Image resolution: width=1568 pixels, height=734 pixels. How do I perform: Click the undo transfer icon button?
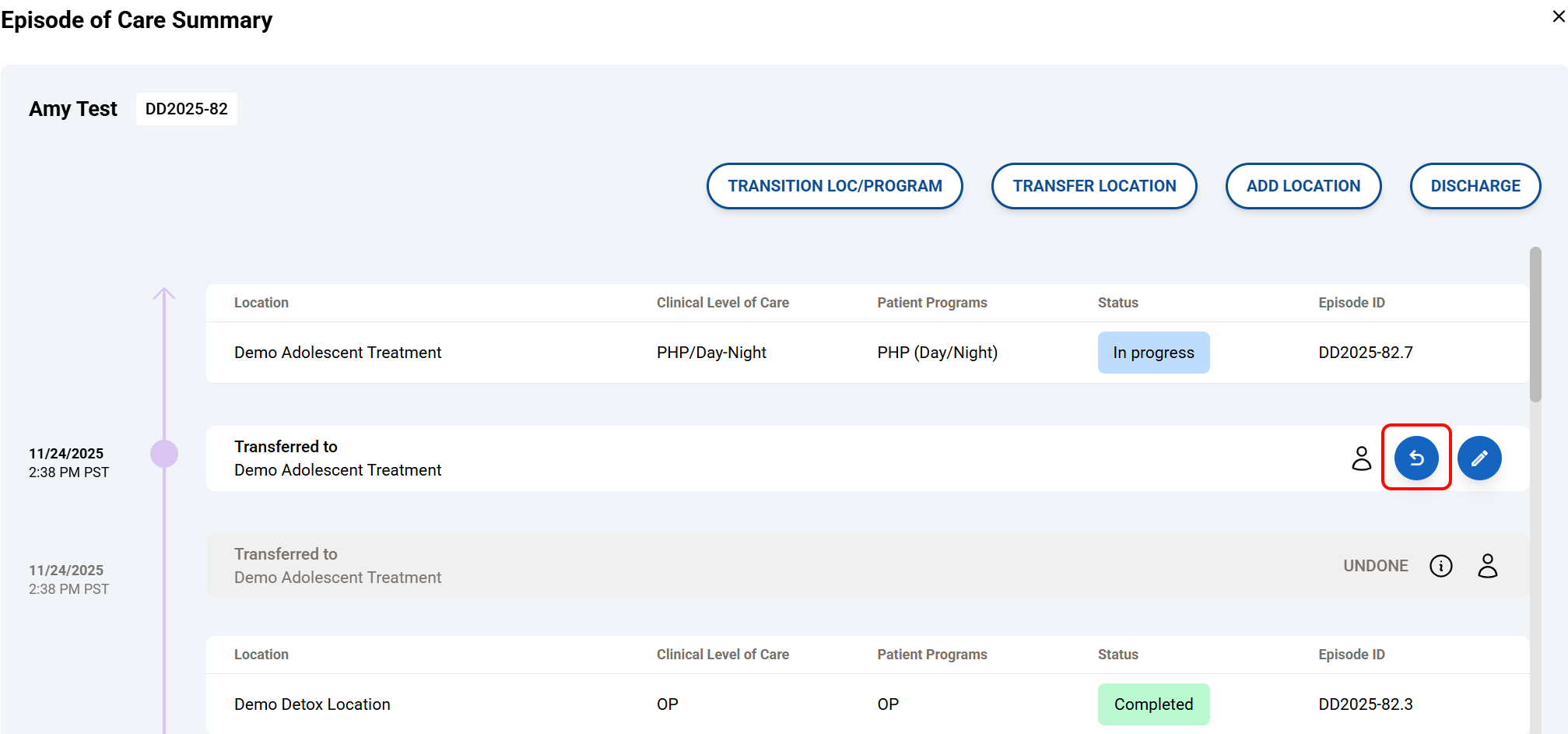click(1415, 458)
